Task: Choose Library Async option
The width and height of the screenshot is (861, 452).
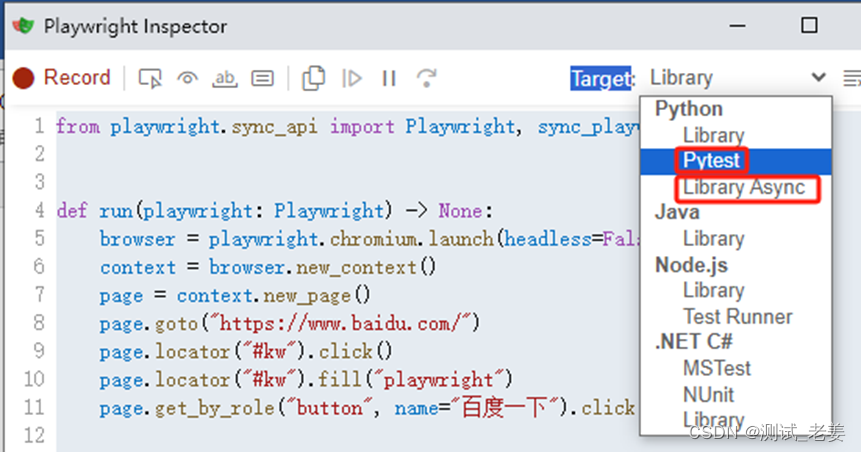Action: [743, 187]
